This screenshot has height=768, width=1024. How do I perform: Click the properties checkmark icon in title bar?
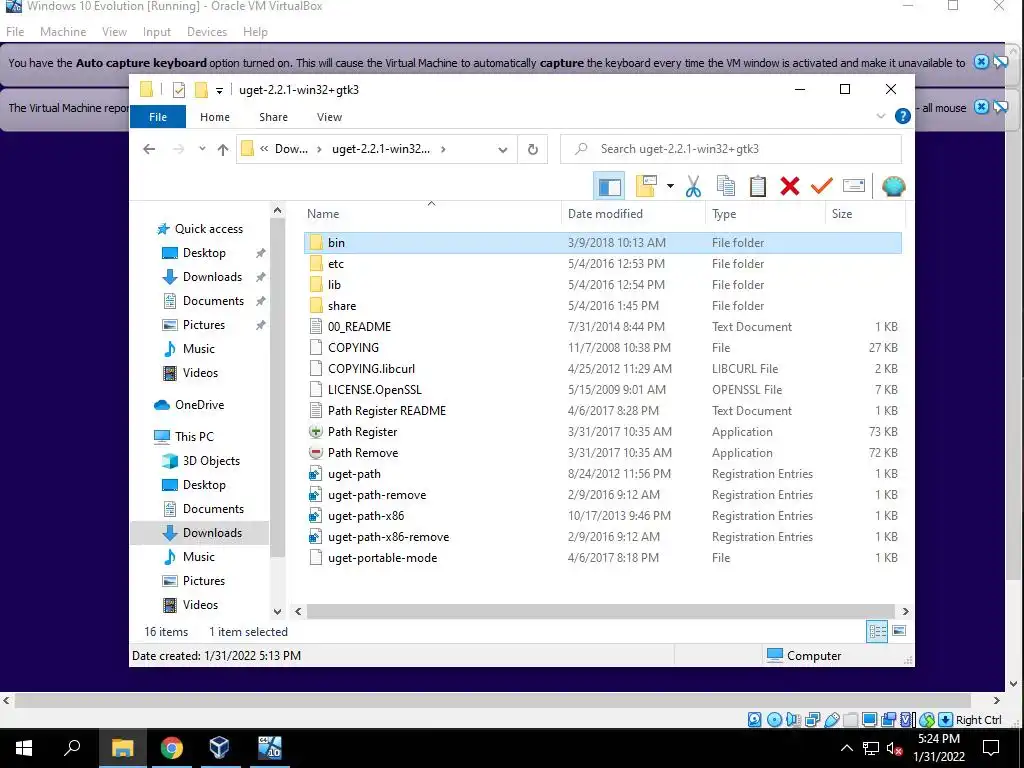pyautogui.click(x=178, y=90)
